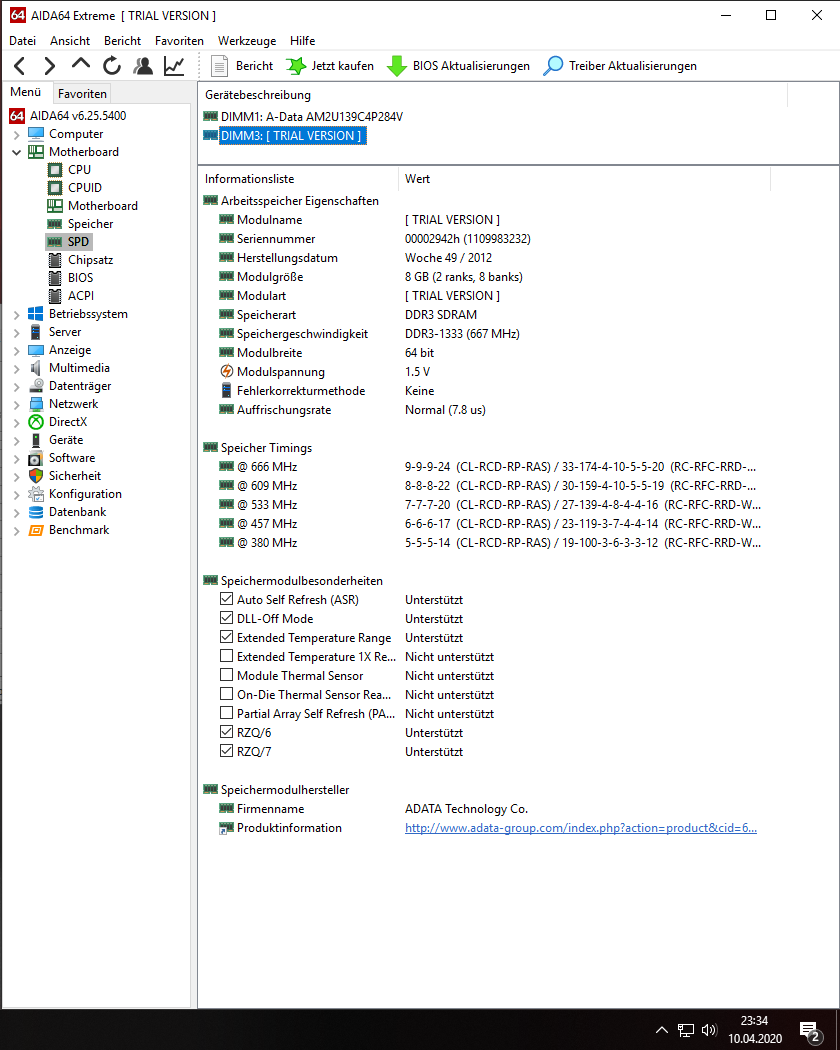Toggle RZQ/6 checkbox
840x1050 pixels.
tap(226, 732)
